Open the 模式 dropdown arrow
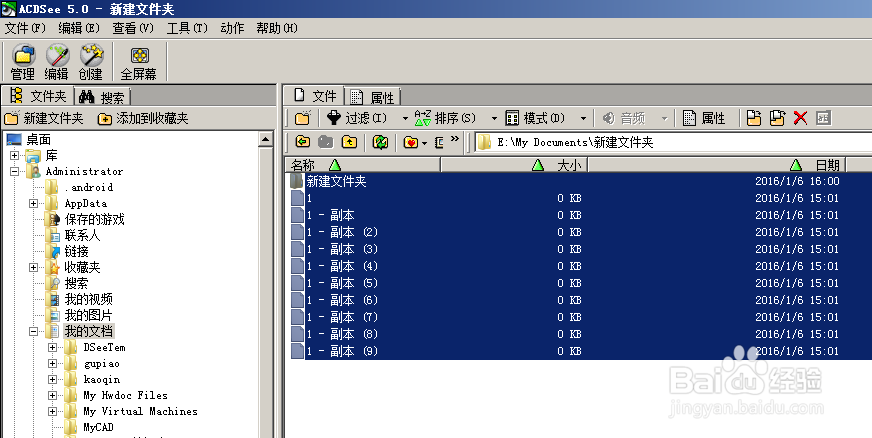 coord(583,118)
